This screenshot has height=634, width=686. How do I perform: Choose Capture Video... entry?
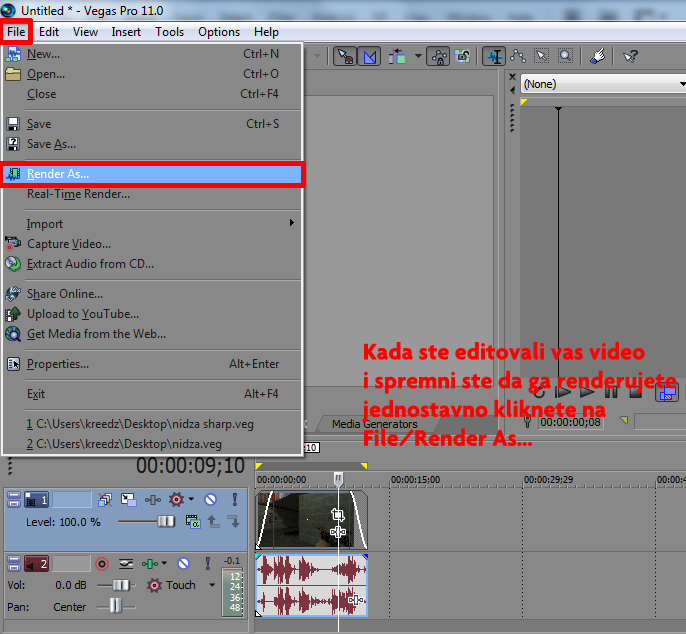(x=152, y=244)
